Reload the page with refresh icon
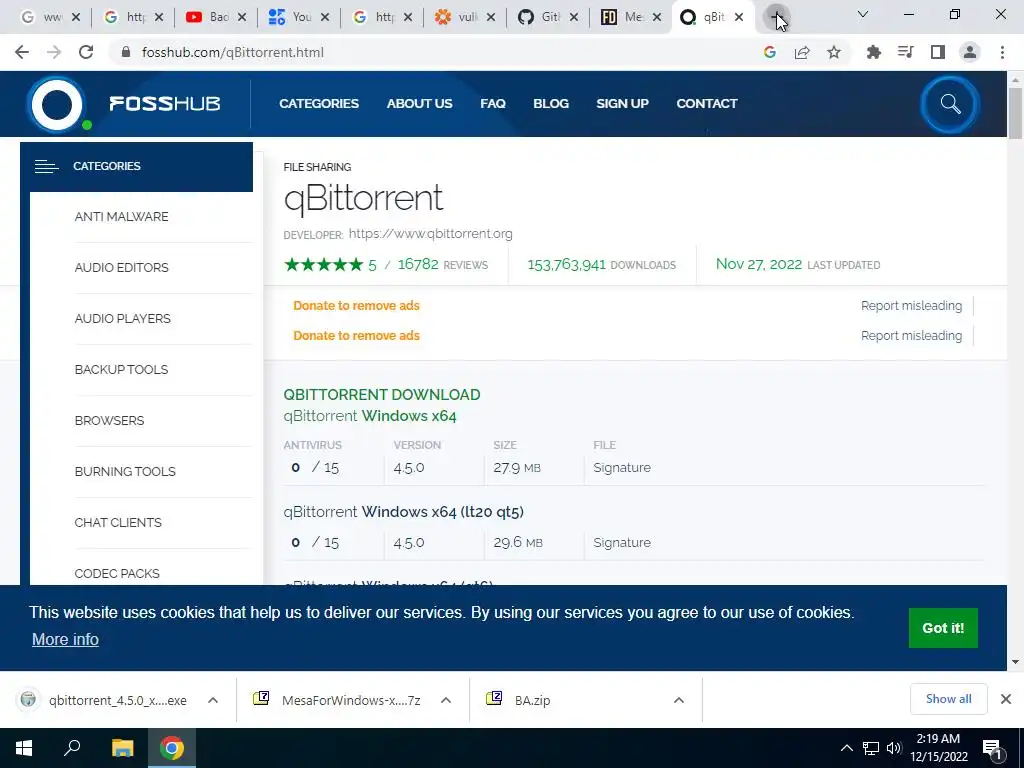1024x768 pixels. pyautogui.click(x=86, y=52)
